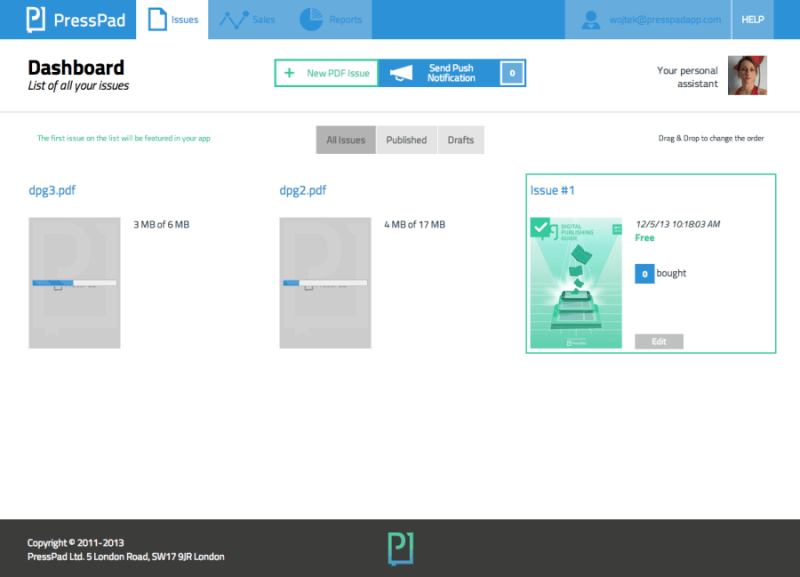Open the dpg2.pdf issue link
Screen dimensions: 800x577
(x=303, y=191)
